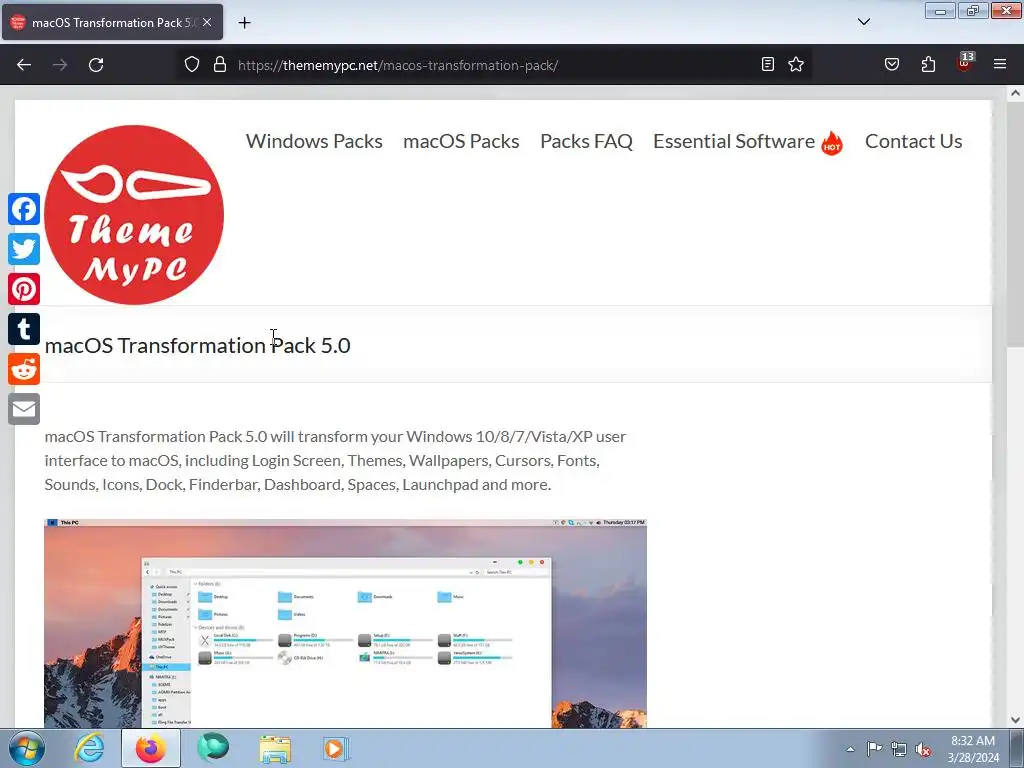This screenshot has height=768, width=1024.
Task: Open the macOS Packs menu
Action: tap(461, 141)
